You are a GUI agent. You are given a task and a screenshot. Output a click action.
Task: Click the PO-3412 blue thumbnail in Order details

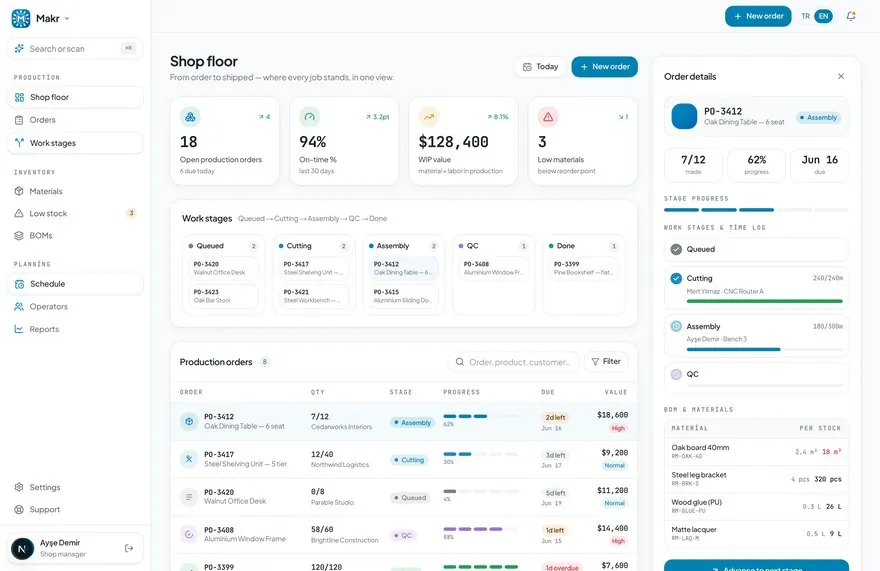coord(684,117)
